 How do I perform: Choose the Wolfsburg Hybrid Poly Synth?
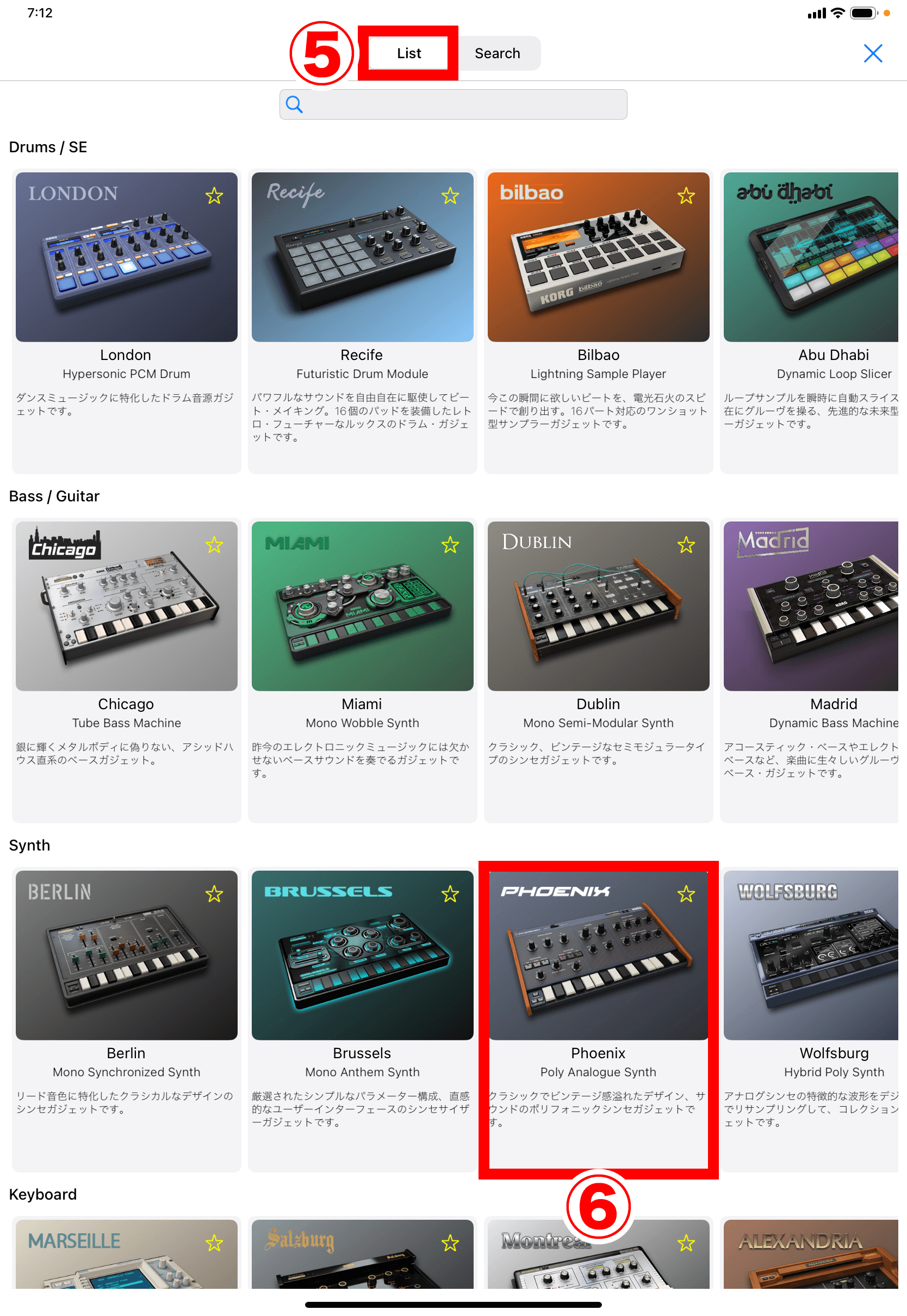(x=813, y=1020)
